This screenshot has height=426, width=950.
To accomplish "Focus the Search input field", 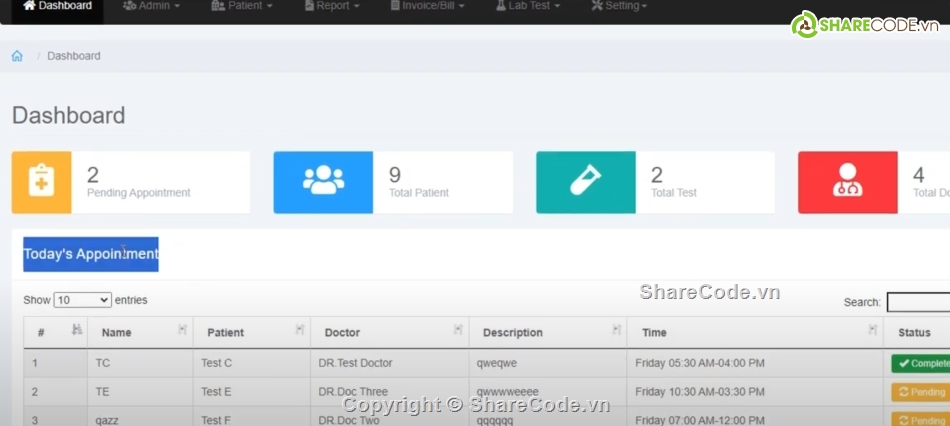I will pos(918,302).
